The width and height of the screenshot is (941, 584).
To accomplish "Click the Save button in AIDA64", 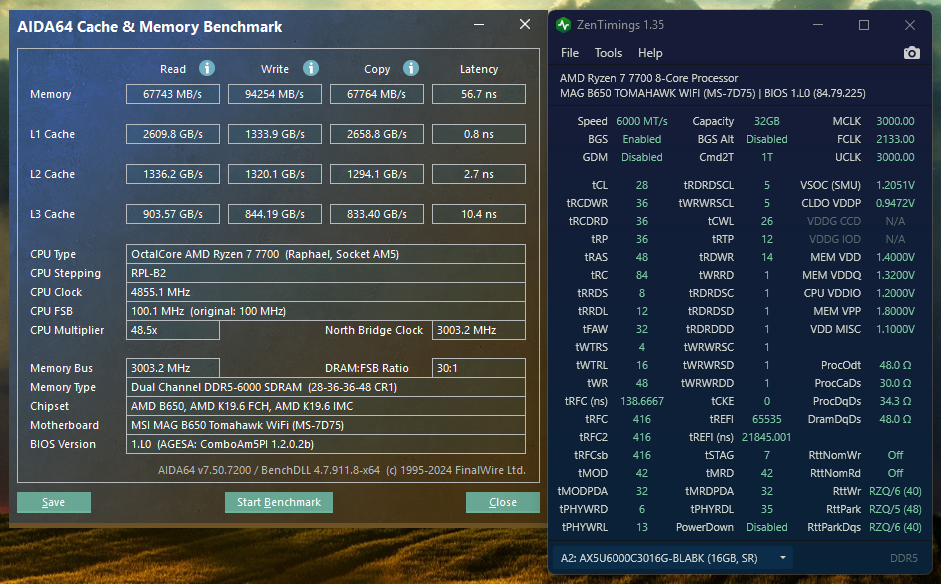I will 54,502.
